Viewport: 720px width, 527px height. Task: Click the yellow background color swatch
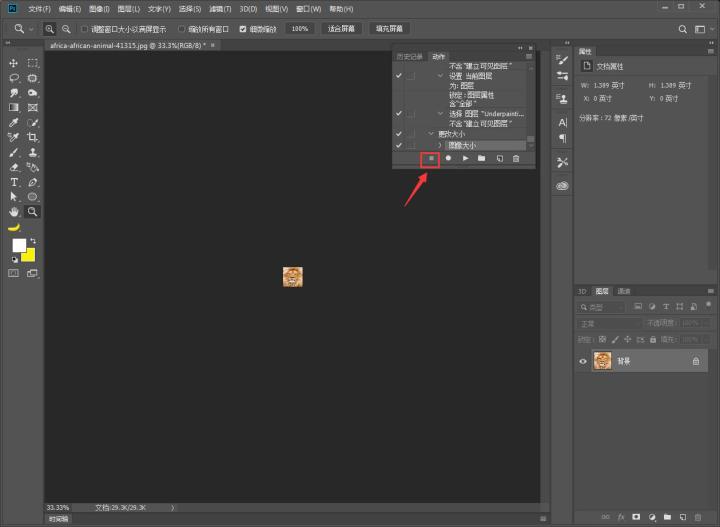tap(30, 254)
